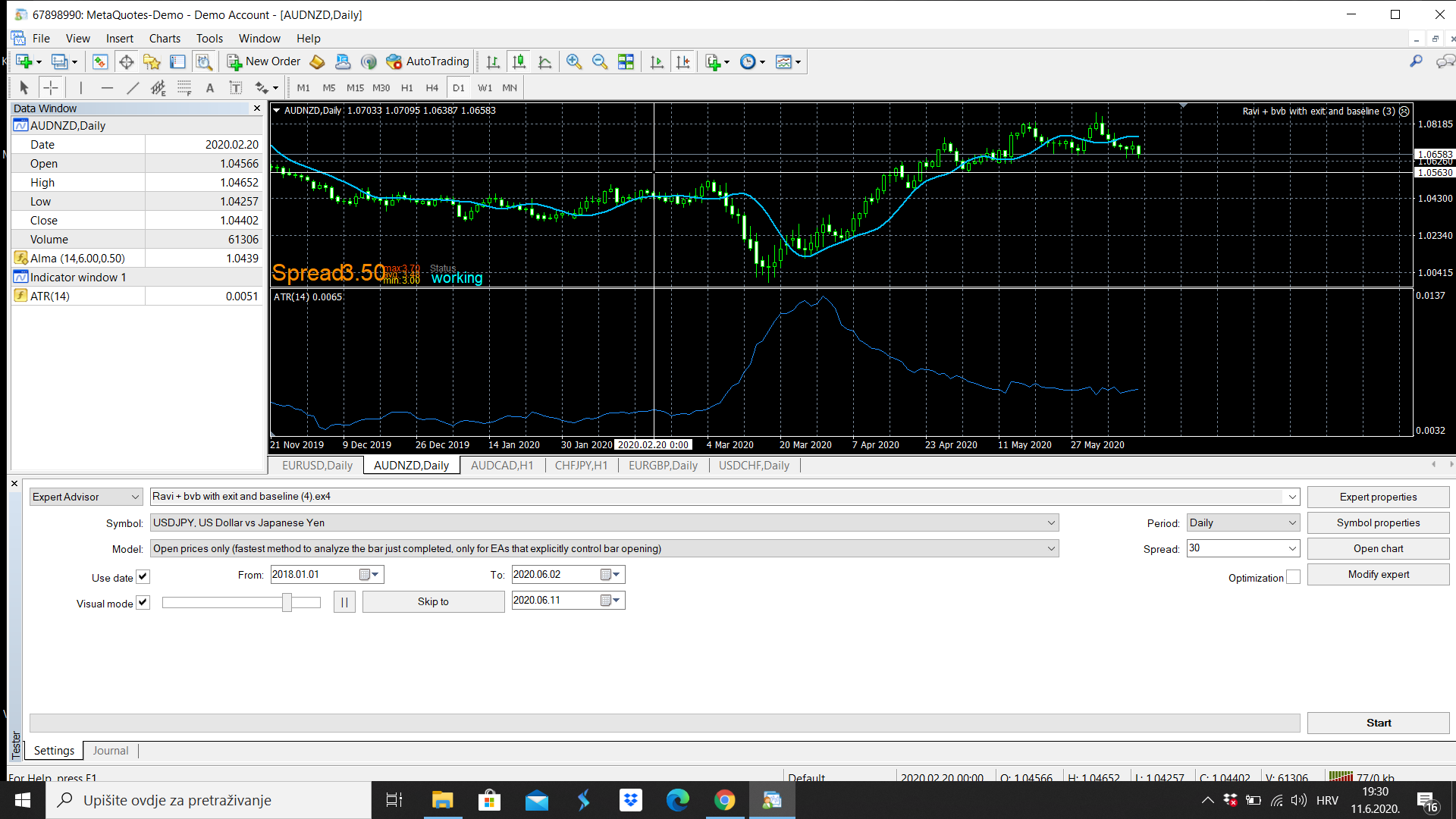The height and width of the screenshot is (819, 1456).
Task: Select the W1 timeframe
Action: coord(485,88)
